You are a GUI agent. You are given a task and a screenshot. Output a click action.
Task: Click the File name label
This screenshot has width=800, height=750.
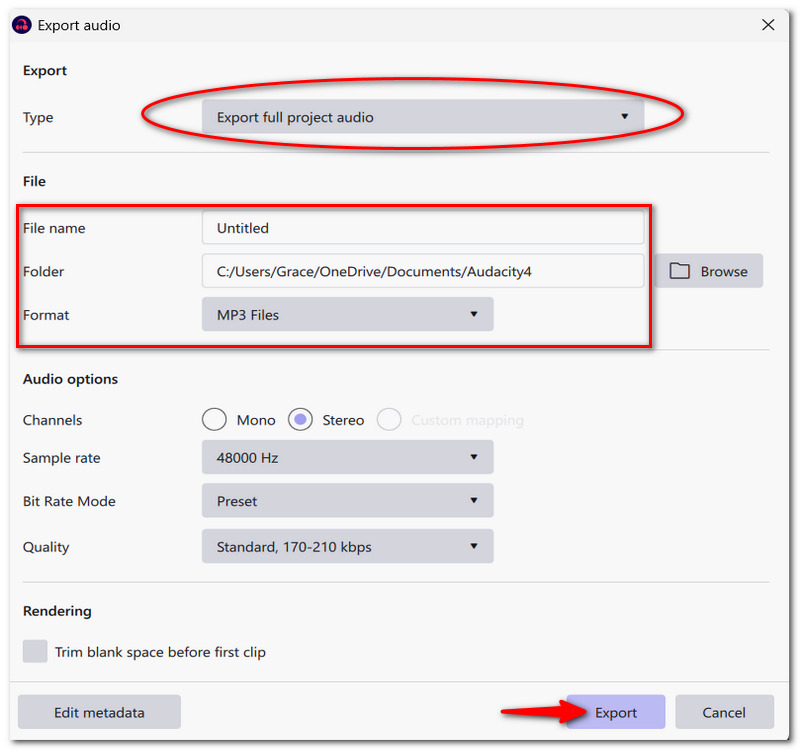pyautogui.click(x=54, y=228)
